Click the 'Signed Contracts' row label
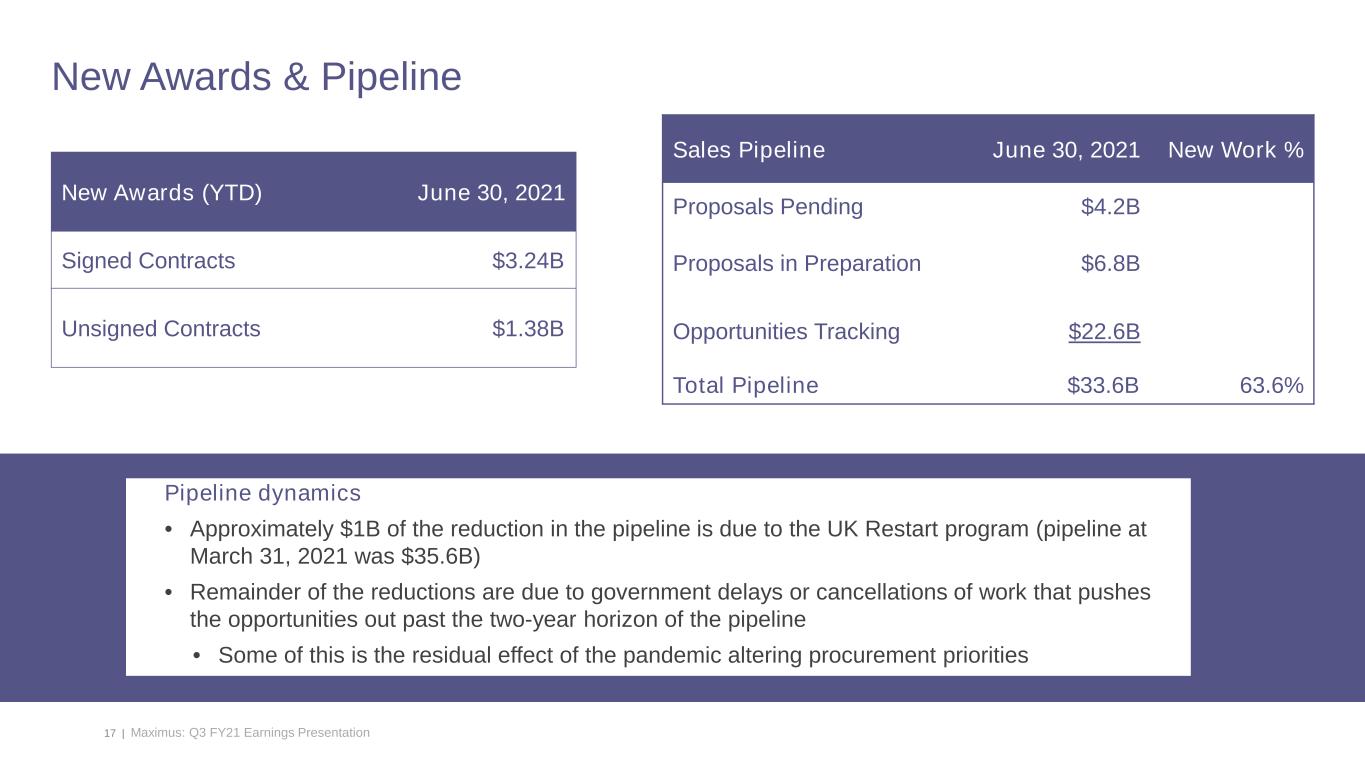1365x768 pixels. point(148,261)
